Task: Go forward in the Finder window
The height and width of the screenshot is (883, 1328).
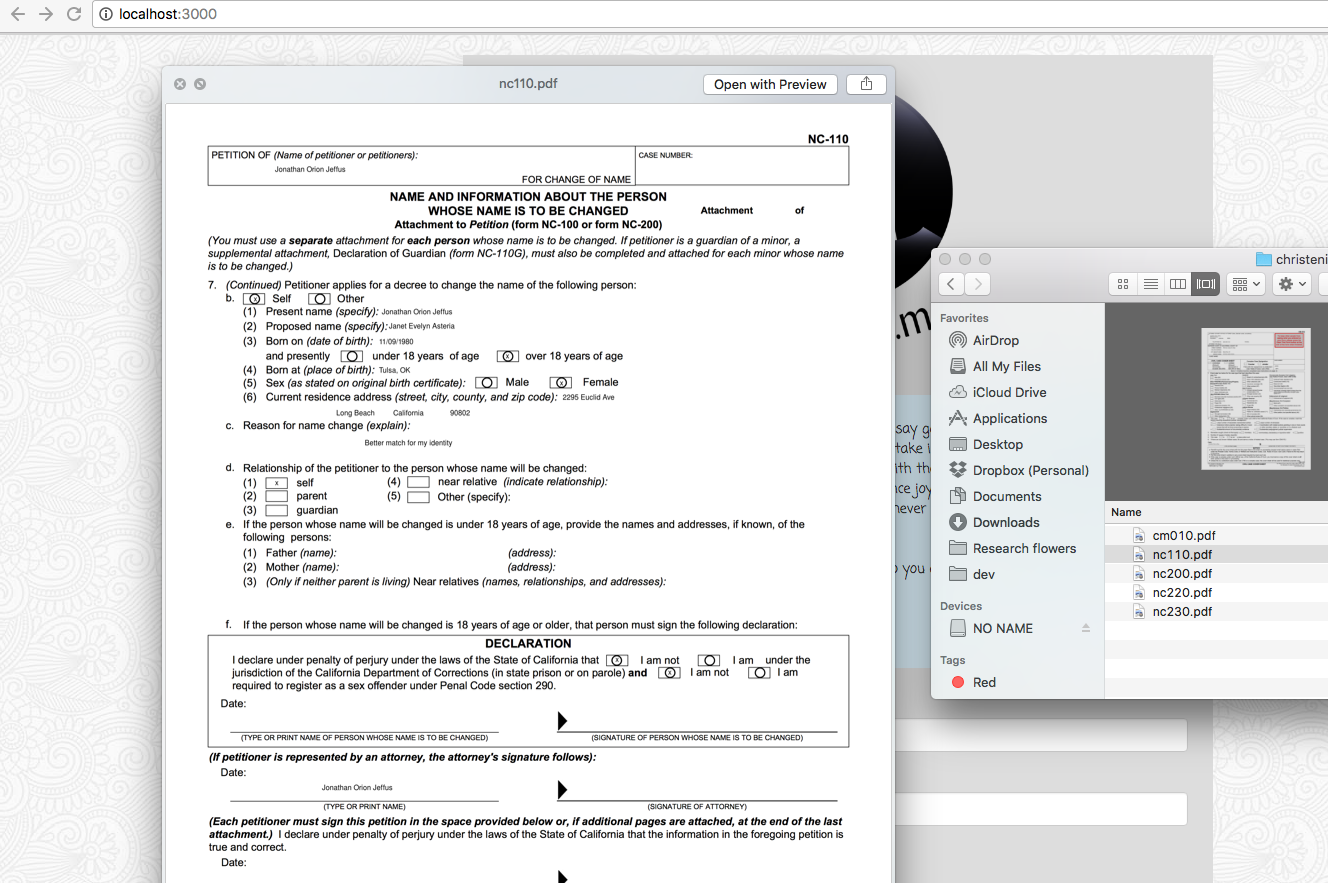Action: tap(977, 284)
